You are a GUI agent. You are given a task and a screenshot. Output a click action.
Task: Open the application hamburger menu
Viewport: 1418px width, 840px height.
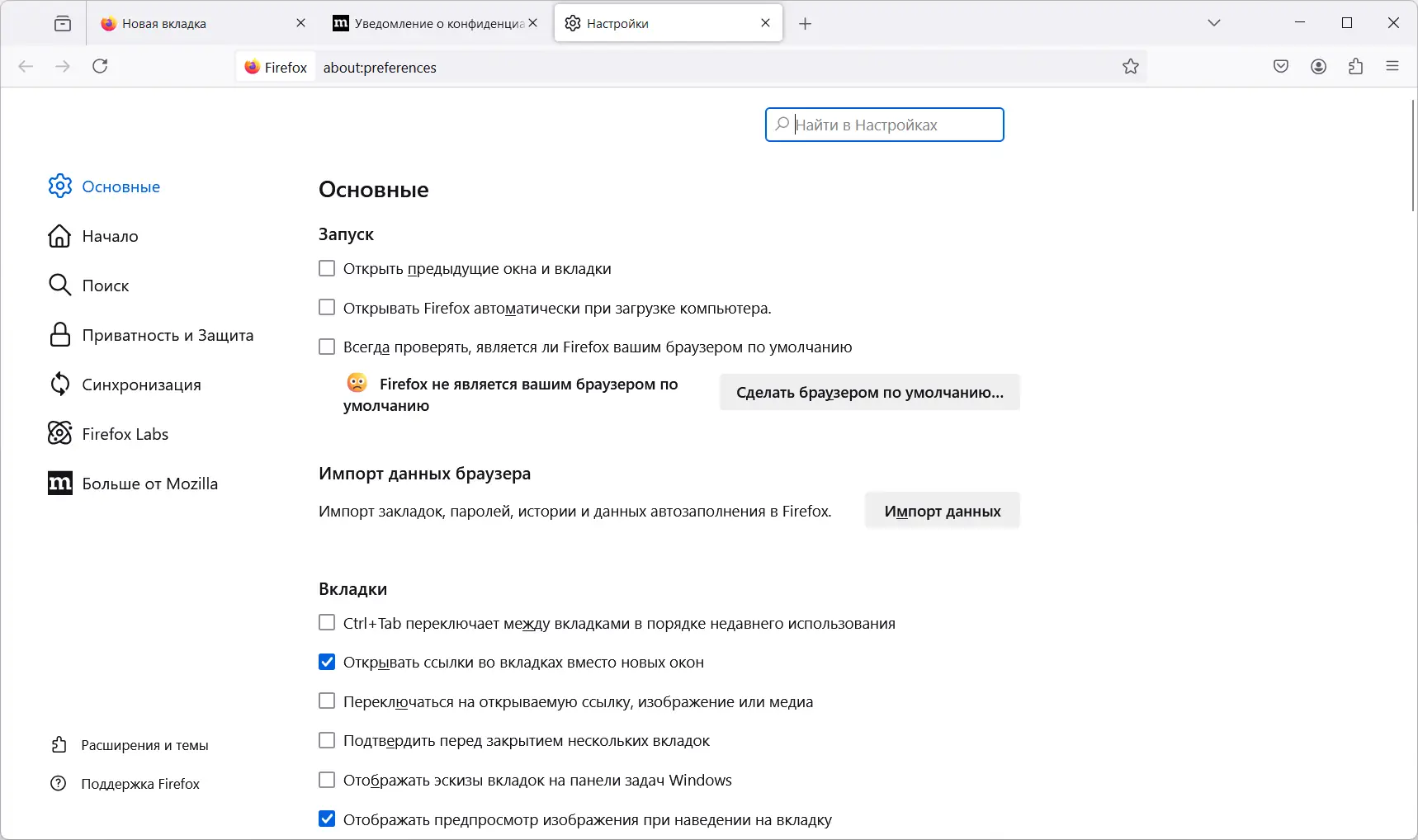click(x=1393, y=66)
